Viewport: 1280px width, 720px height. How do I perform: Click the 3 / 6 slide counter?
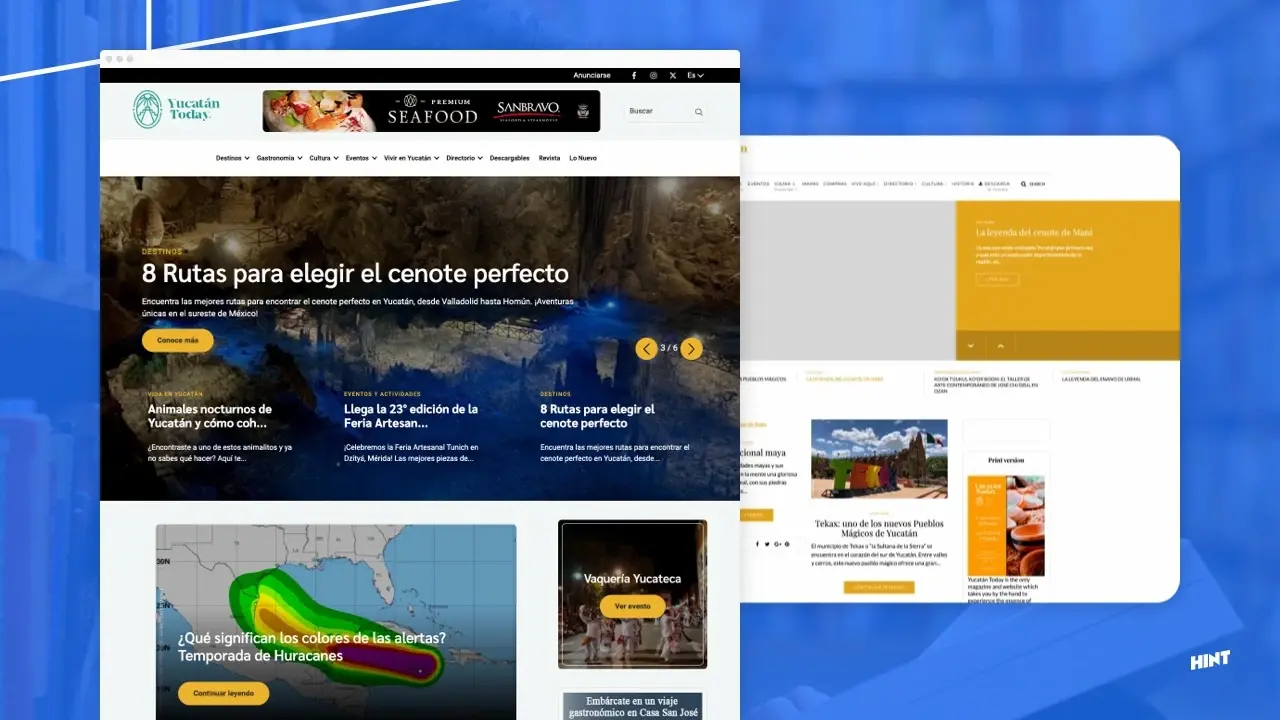pos(669,348)
